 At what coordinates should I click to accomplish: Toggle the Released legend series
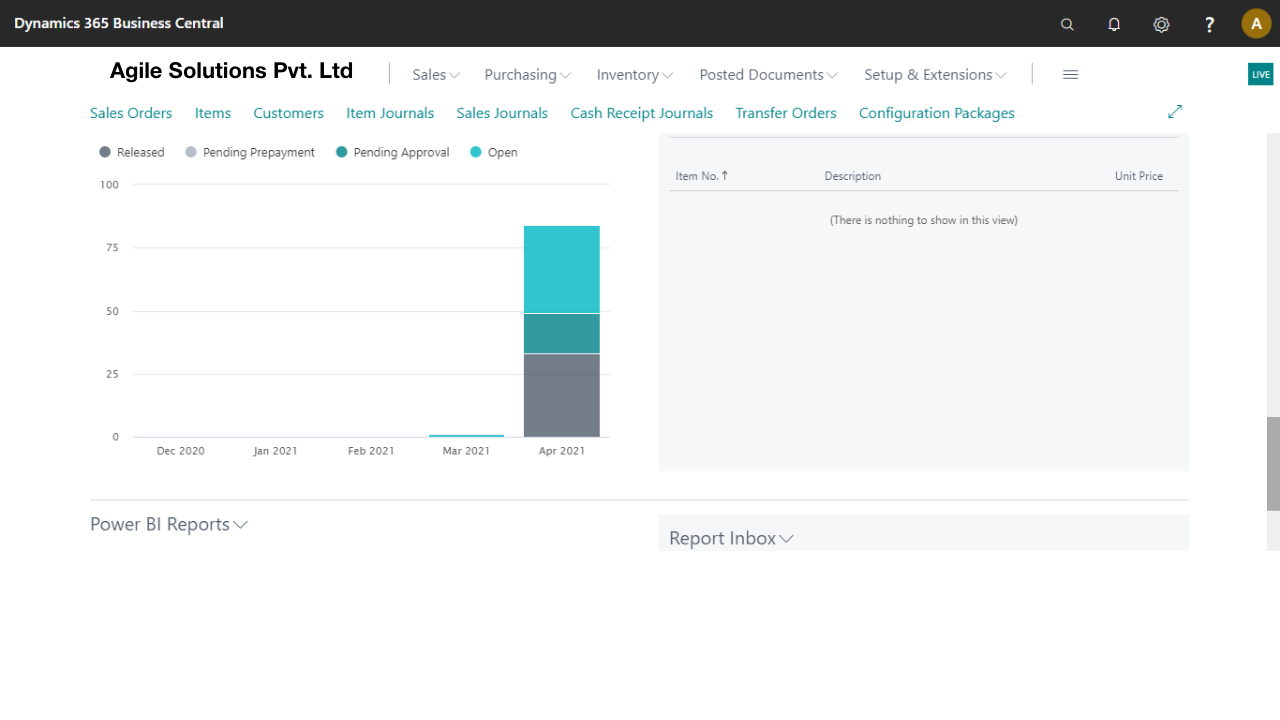click(x=131, y=153)
